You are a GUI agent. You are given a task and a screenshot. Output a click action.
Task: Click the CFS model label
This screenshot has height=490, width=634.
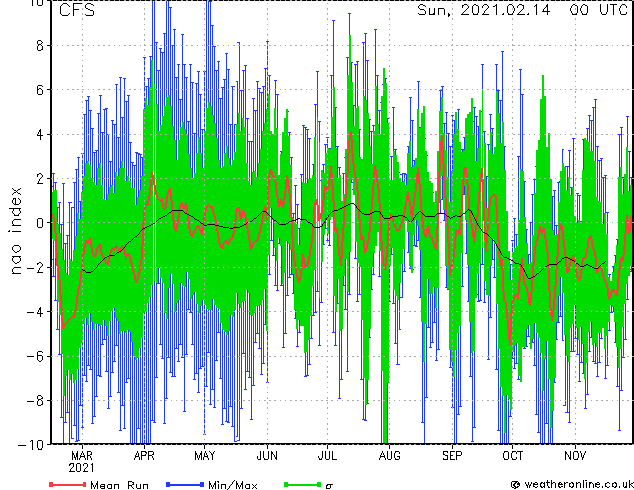click(x=77, y=10)
